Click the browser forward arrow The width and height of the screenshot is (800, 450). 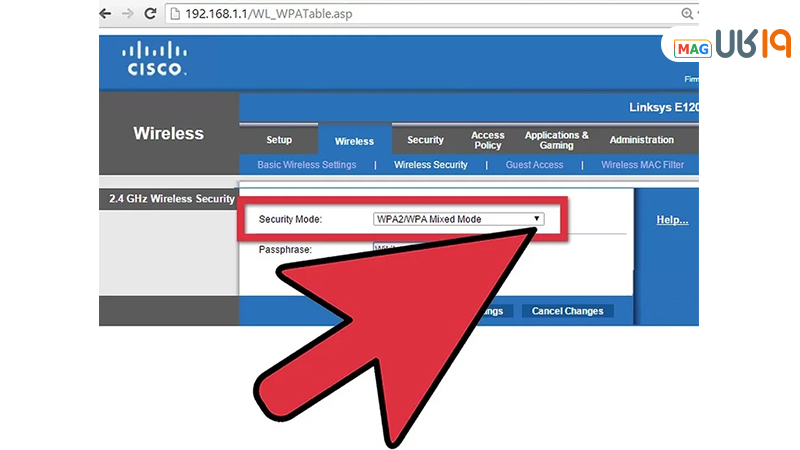[127, 14]
